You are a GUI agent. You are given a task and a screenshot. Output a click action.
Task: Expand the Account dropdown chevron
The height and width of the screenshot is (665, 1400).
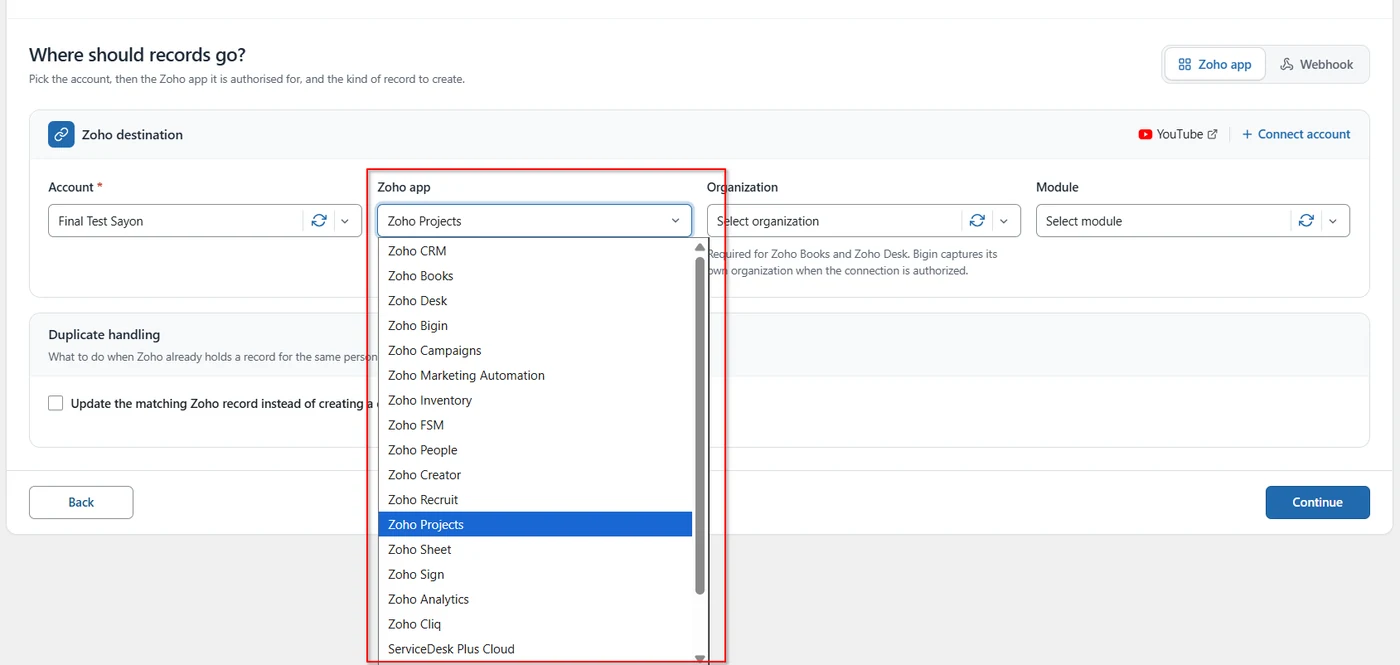point(346,221)
